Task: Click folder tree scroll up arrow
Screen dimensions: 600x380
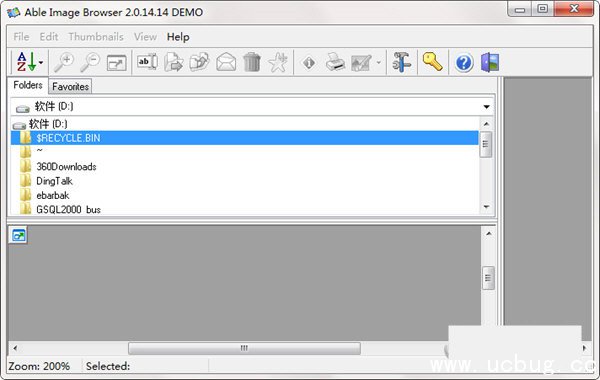Action: (486, 124)
